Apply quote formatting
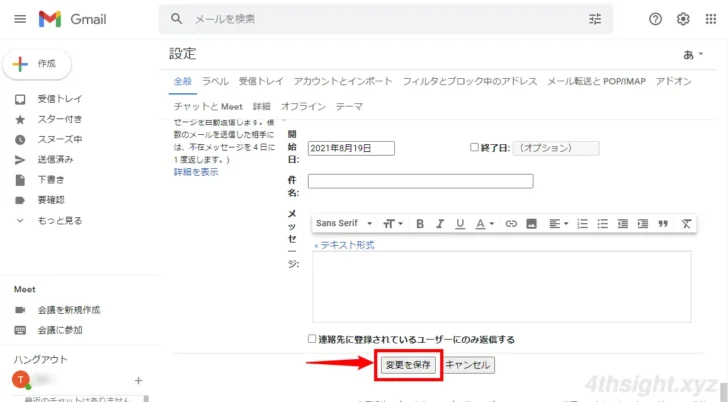The image size is (728, 402). 663,224
